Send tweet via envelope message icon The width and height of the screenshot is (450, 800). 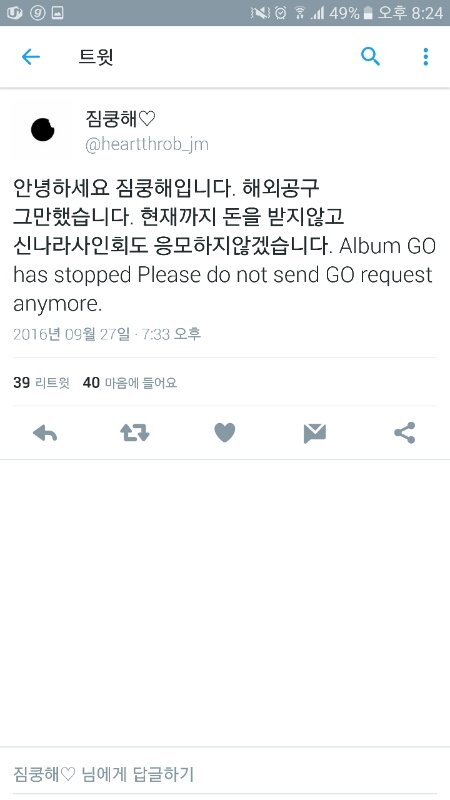pos(315,433)
